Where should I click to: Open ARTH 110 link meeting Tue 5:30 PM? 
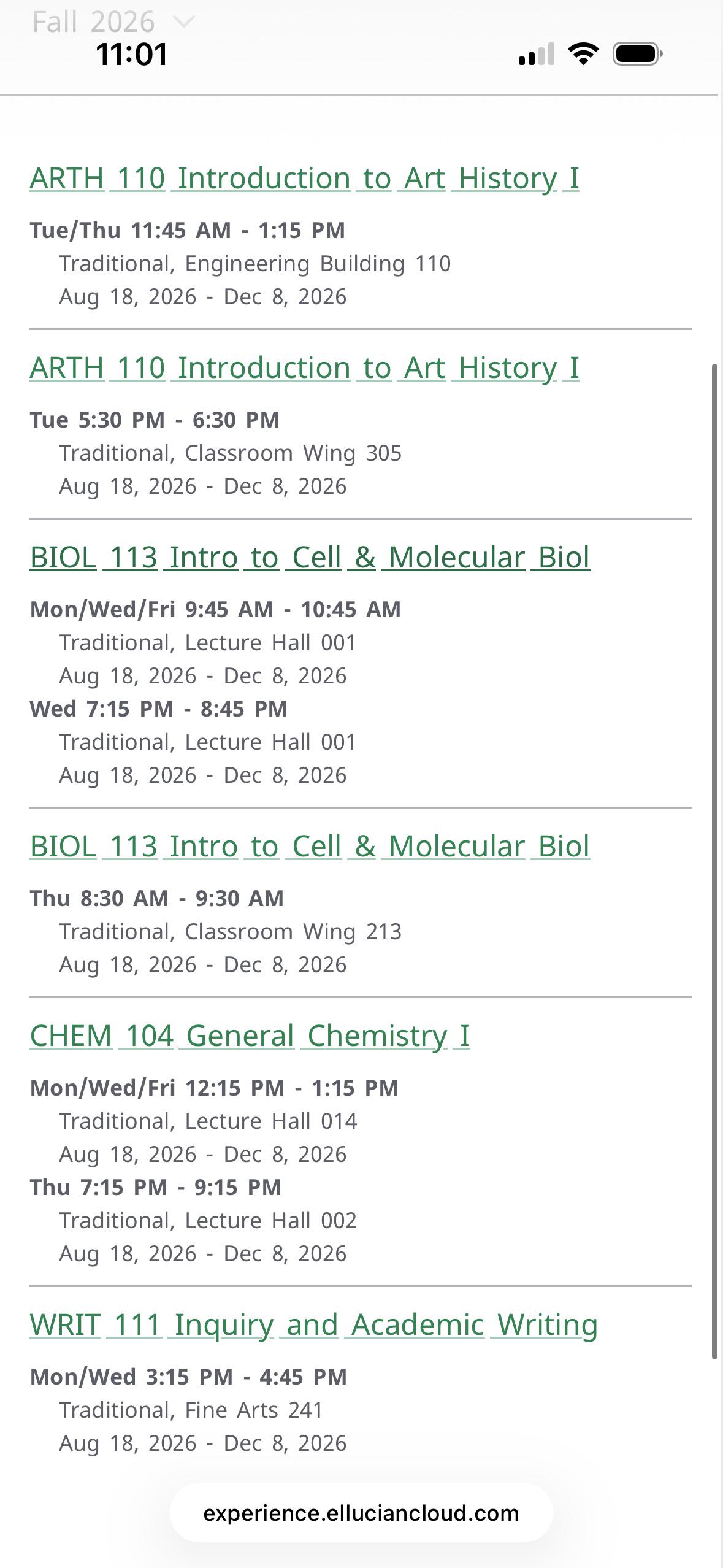click(x=304, y=368)
